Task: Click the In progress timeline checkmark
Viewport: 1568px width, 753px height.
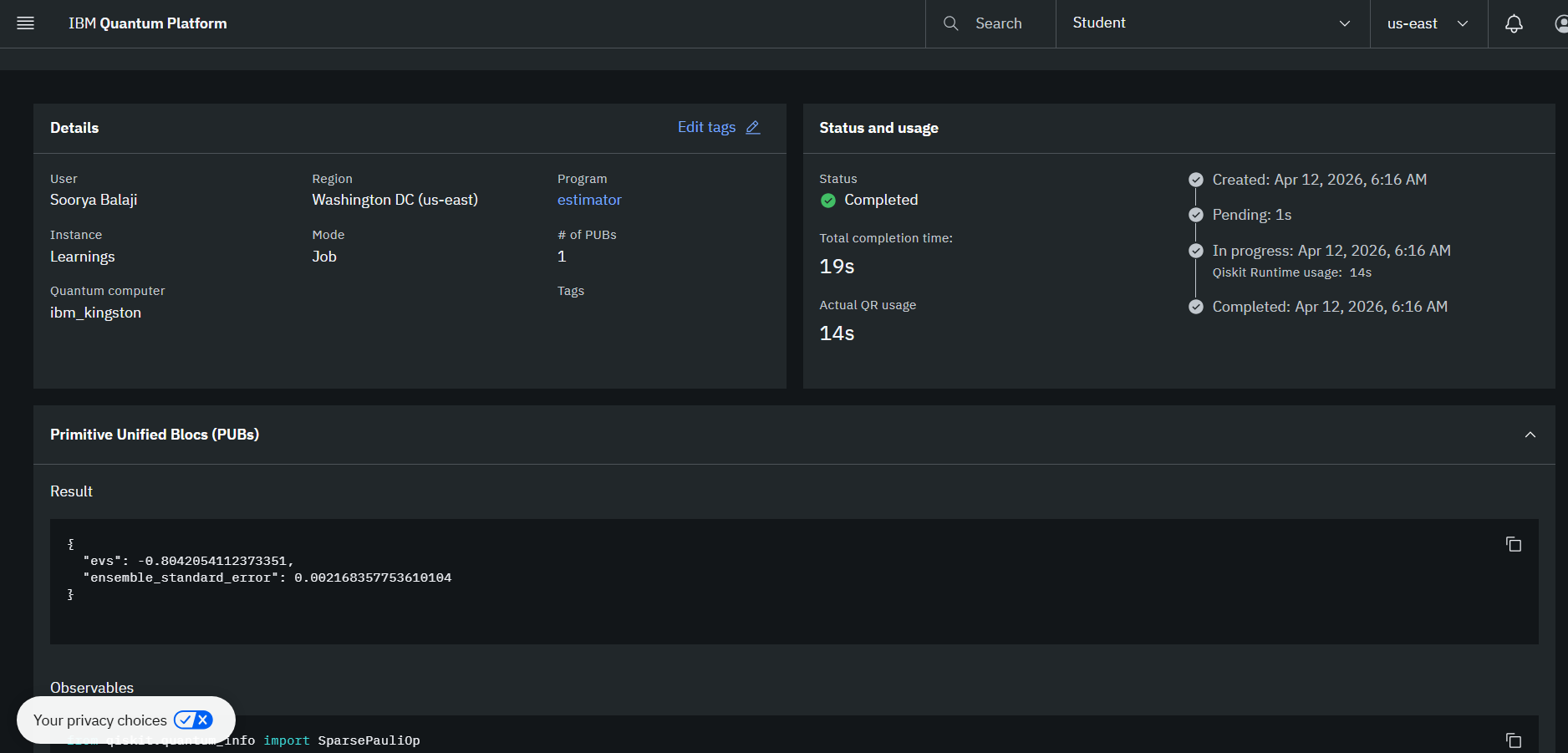Action: coord(1196,251)
